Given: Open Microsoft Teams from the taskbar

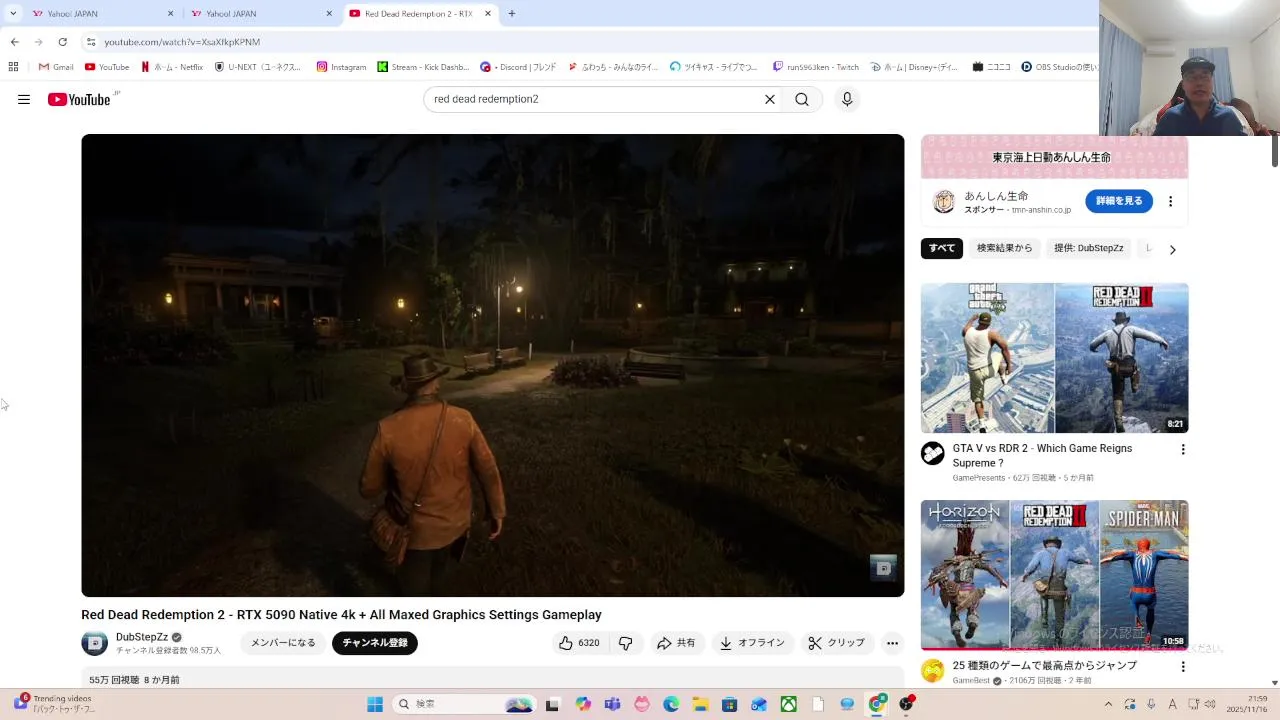Looking at the screenshot, I should point(612,704).
